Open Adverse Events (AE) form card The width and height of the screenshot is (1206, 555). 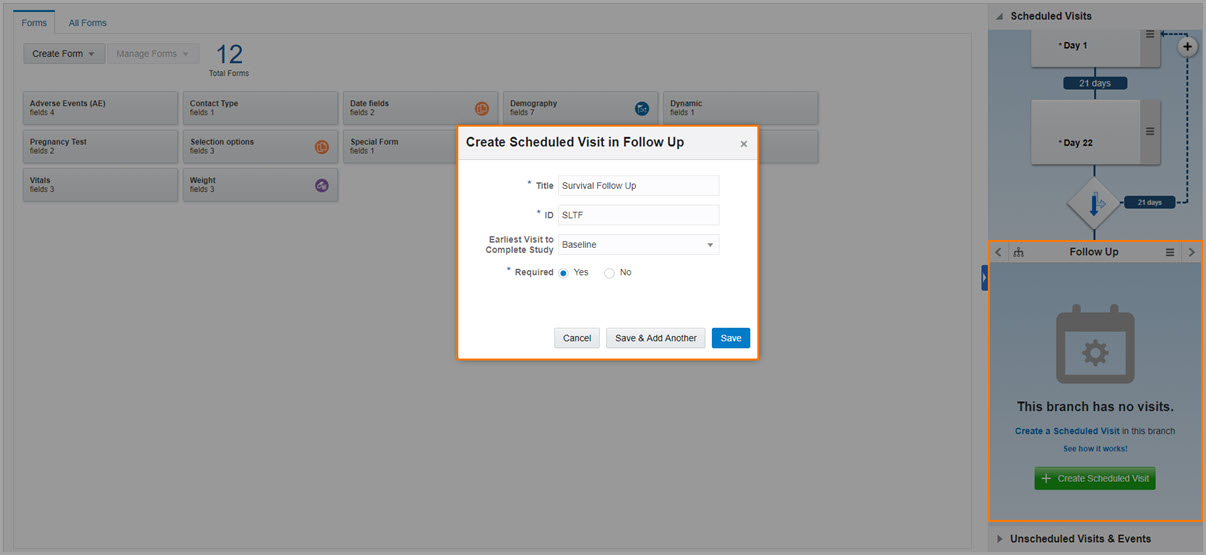click(100, 108)
